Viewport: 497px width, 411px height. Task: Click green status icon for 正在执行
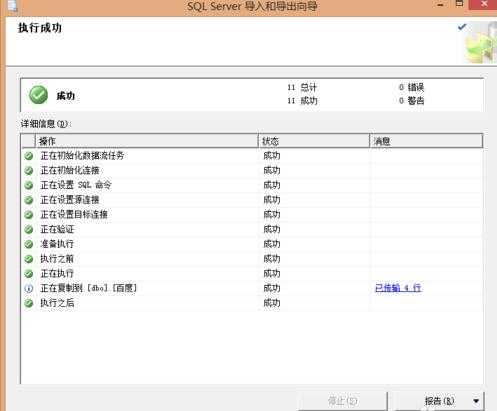point(29,273)
